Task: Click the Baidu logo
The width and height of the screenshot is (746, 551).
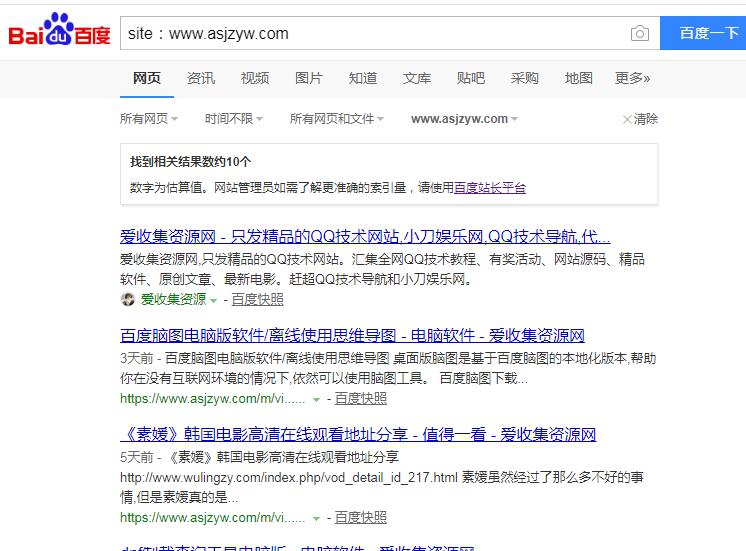Action: pos(59,30)
